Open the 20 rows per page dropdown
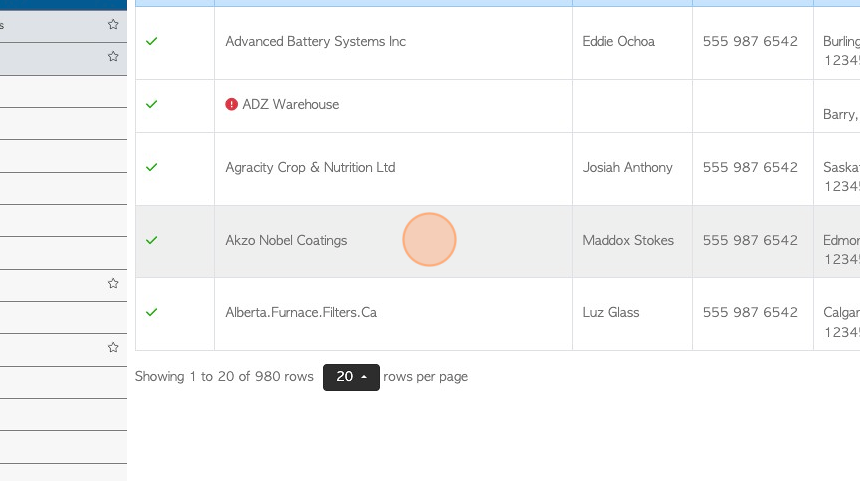Image resolution: width=860 pixels, height=481 pixels. tap(351, 377)
